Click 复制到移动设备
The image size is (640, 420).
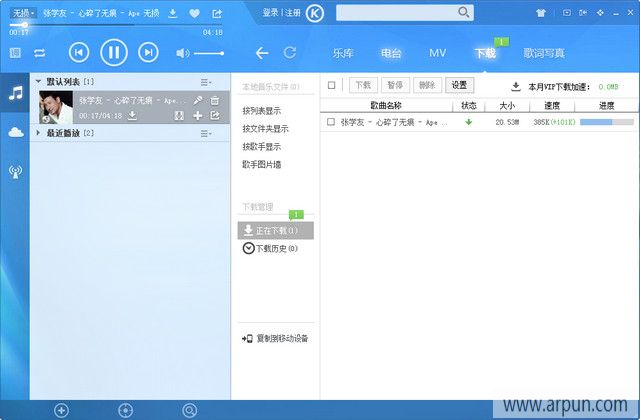(276, 338)
